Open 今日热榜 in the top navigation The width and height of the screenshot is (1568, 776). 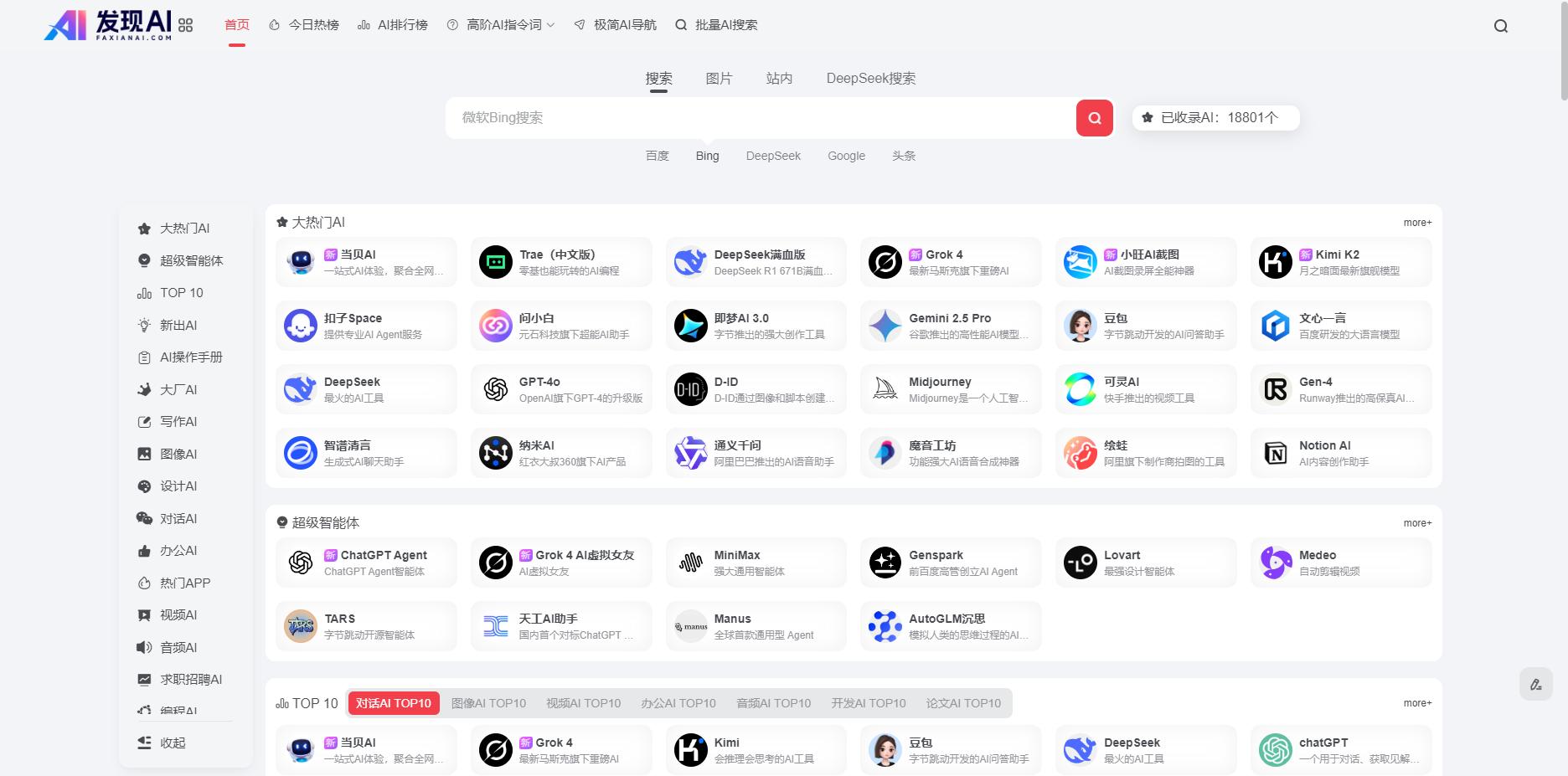pyautogui.click(x=304, y=25)
